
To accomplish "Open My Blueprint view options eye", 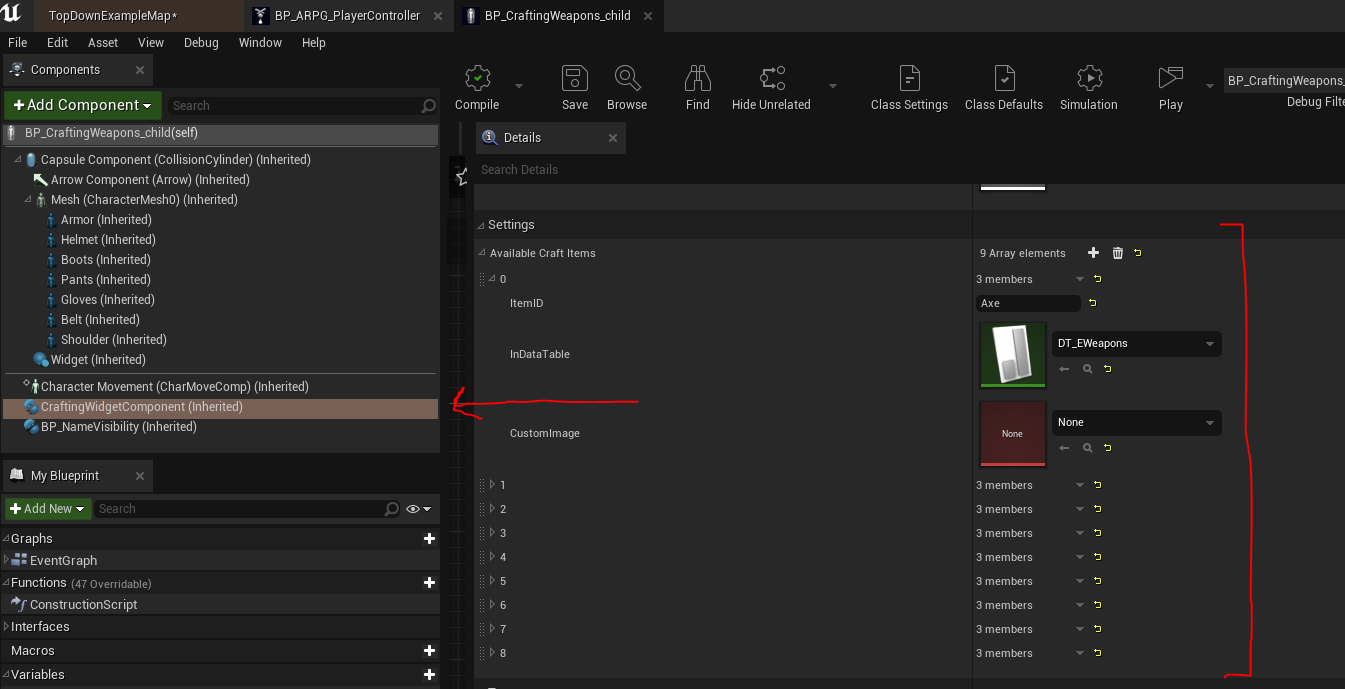I will (418, 509).
